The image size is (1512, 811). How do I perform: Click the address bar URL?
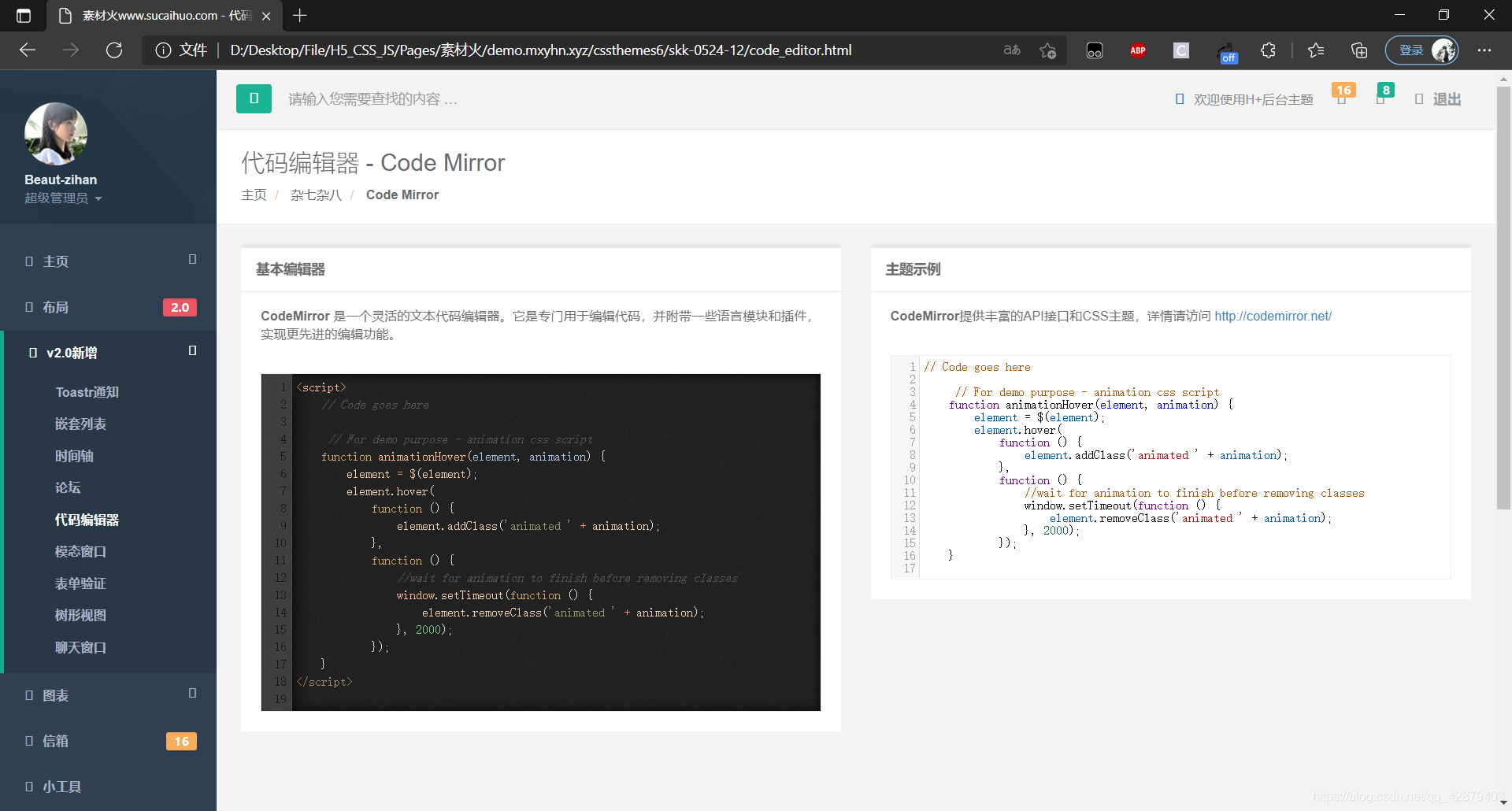(x=540, y=50)
